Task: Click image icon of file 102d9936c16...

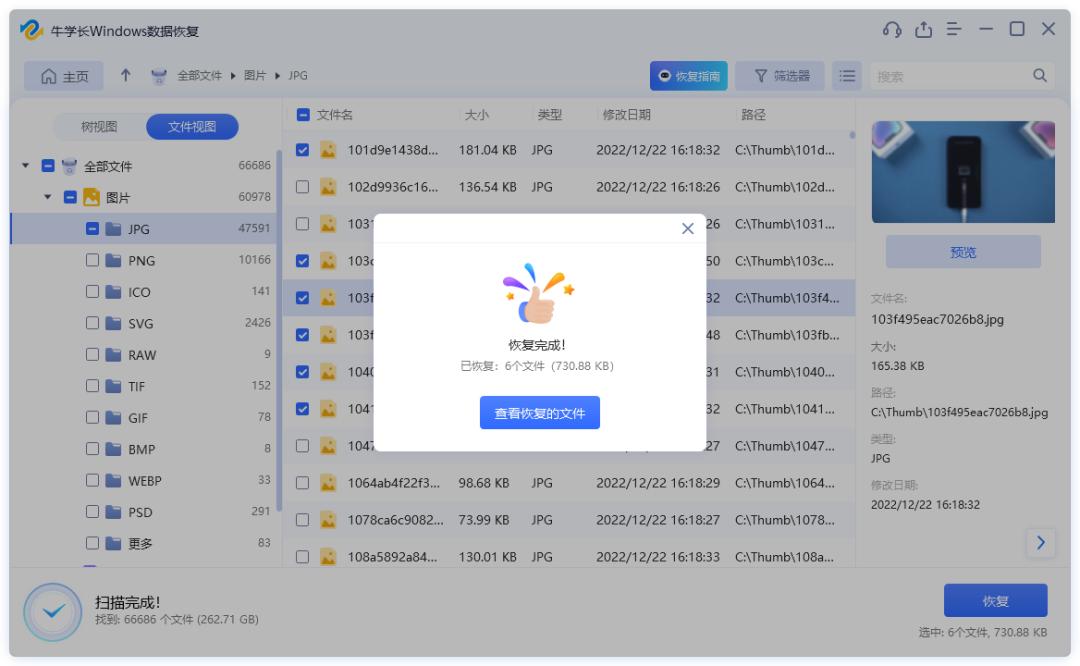Action: pos(328,187)
